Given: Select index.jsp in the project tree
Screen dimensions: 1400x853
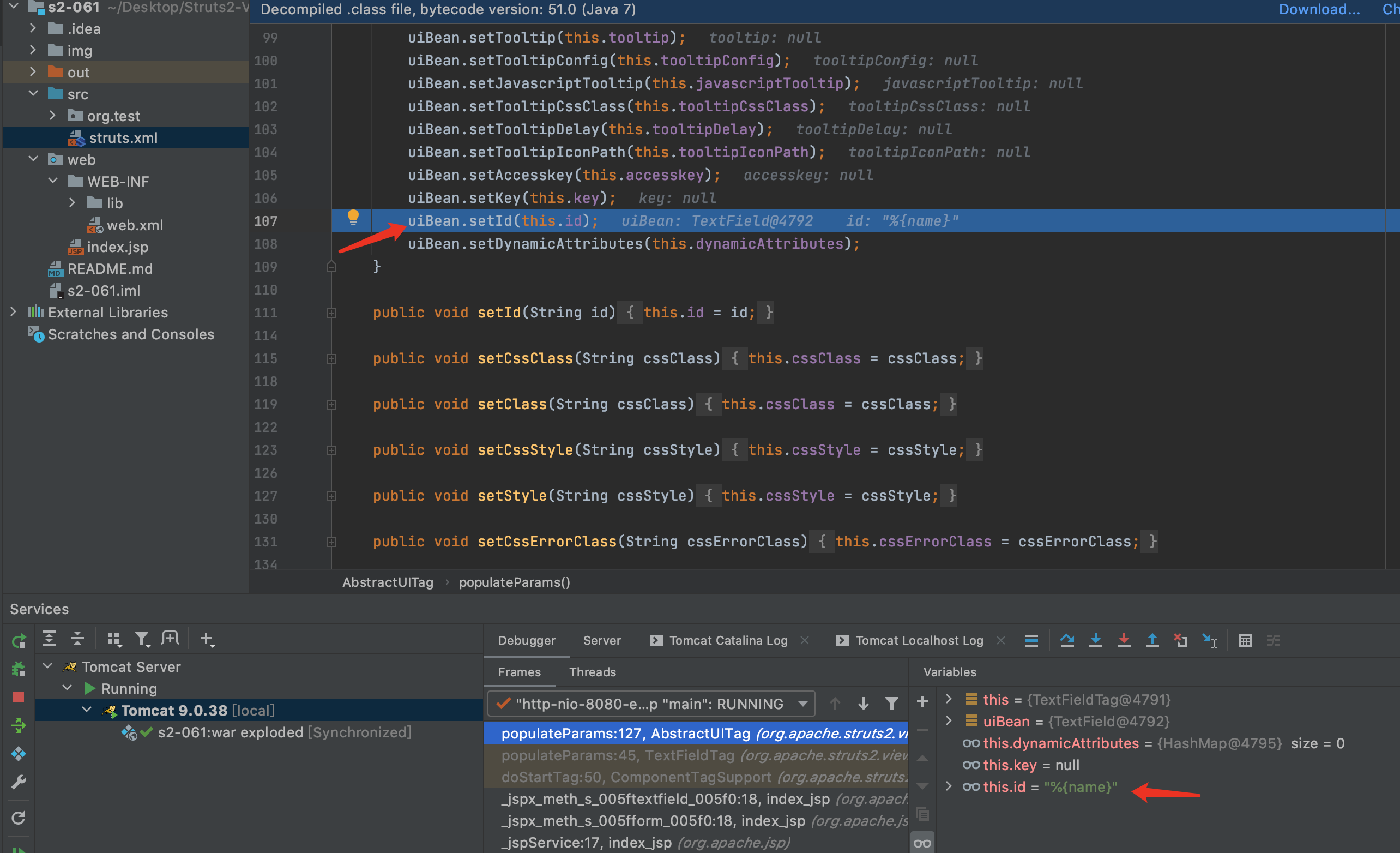Looking at the screenshot, I should pyautogui.click(x=117, y=247).
